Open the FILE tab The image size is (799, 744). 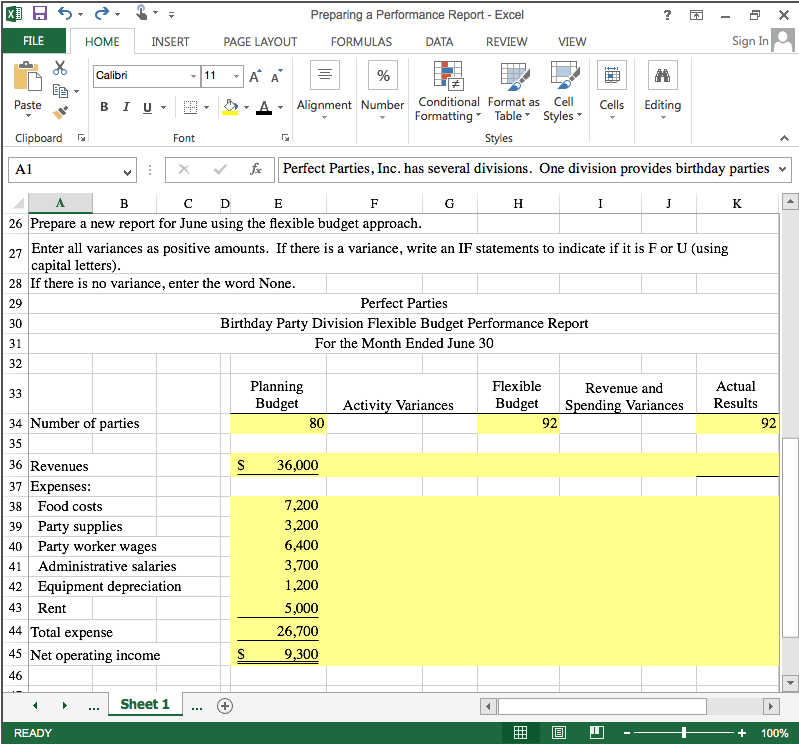click(34, 41)
